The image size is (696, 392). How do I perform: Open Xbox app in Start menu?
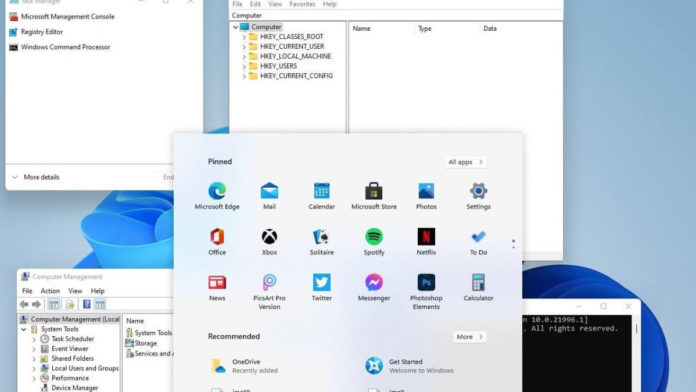[269, 242]
